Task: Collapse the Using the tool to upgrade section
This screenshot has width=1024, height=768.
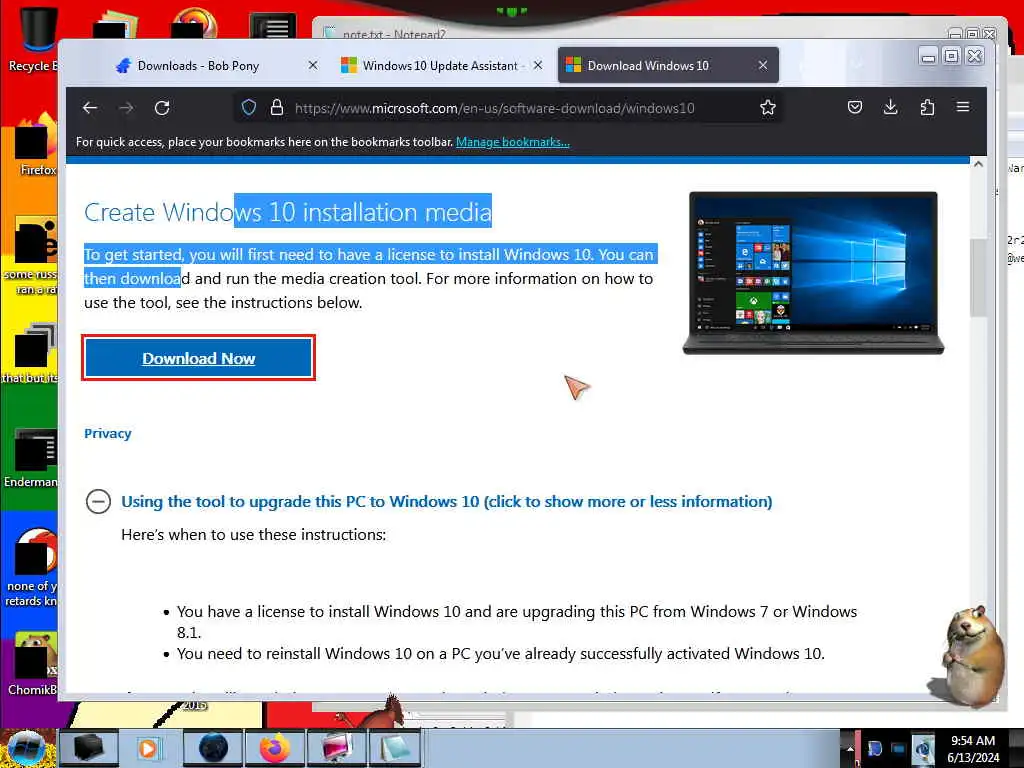Action: coord(98,502)
